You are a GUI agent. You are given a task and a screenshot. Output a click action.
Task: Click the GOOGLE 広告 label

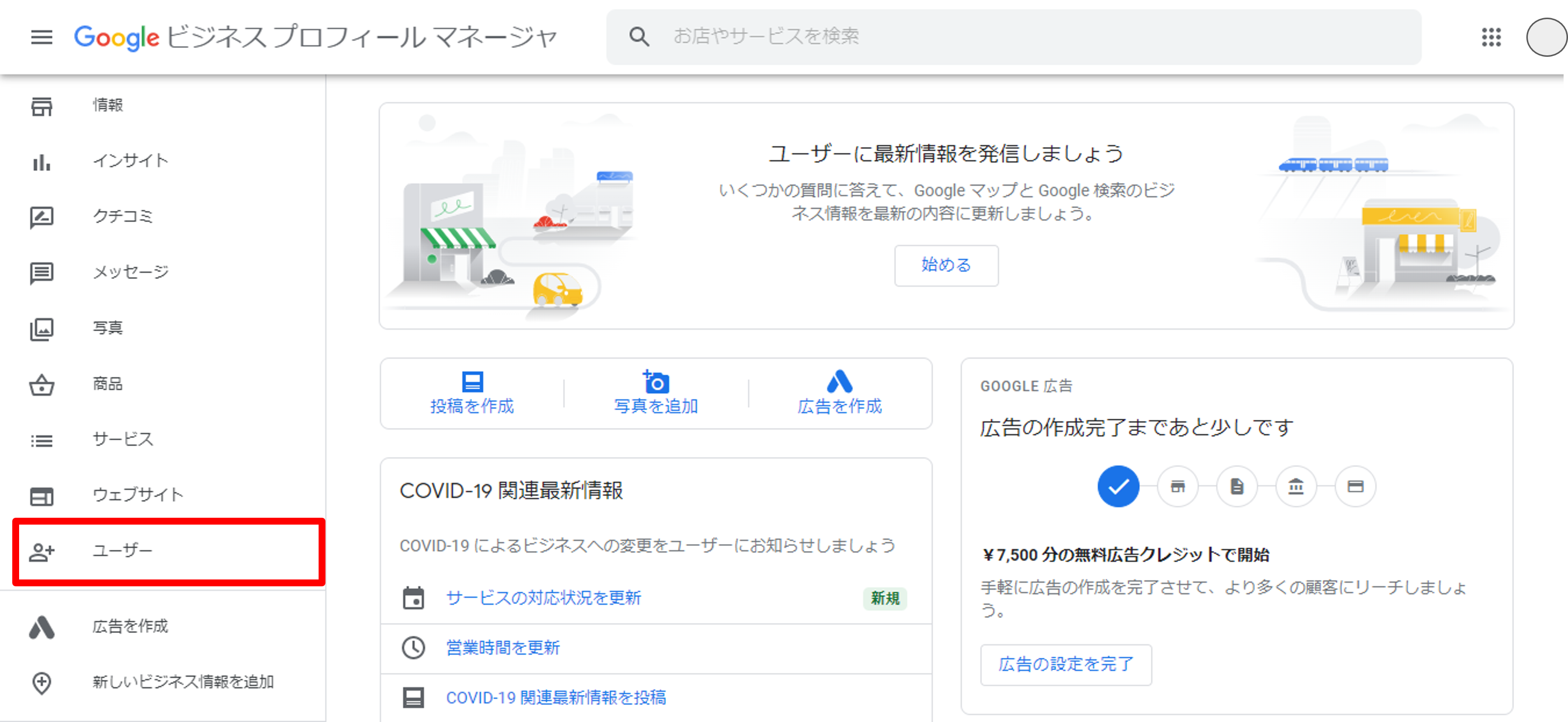pos(1026,386)
